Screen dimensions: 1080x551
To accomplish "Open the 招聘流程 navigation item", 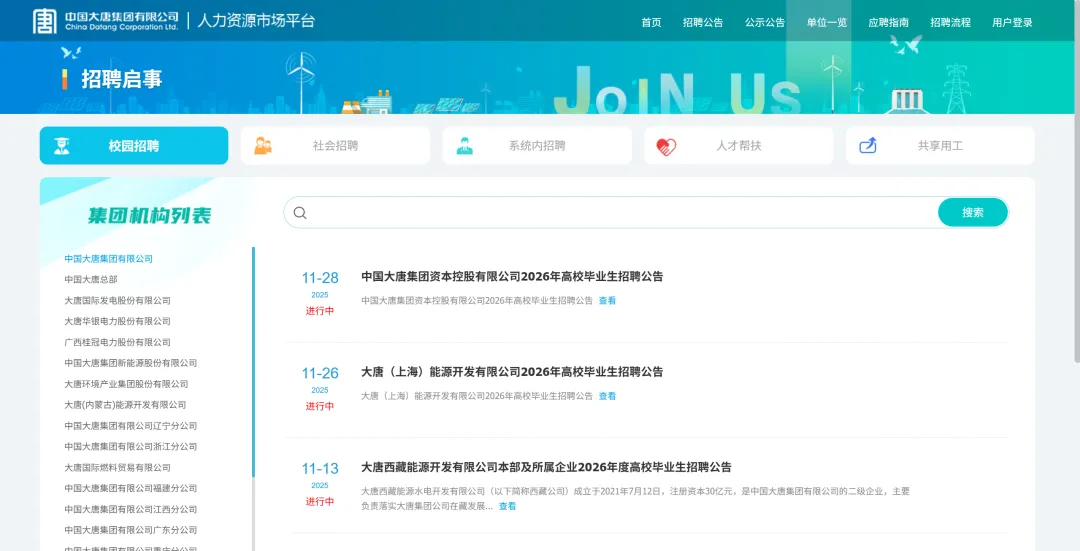I will [951, 23].
